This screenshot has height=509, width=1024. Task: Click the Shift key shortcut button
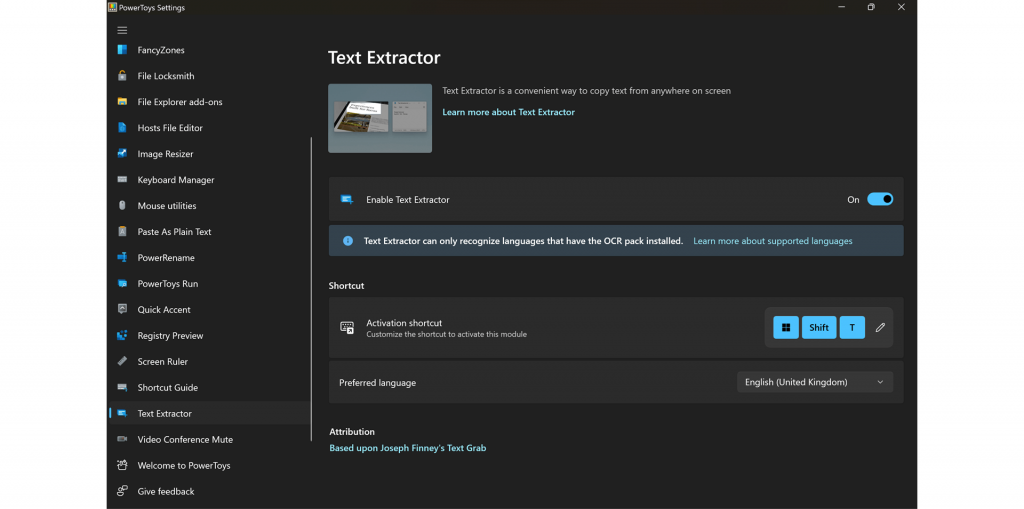click(819, 327)
